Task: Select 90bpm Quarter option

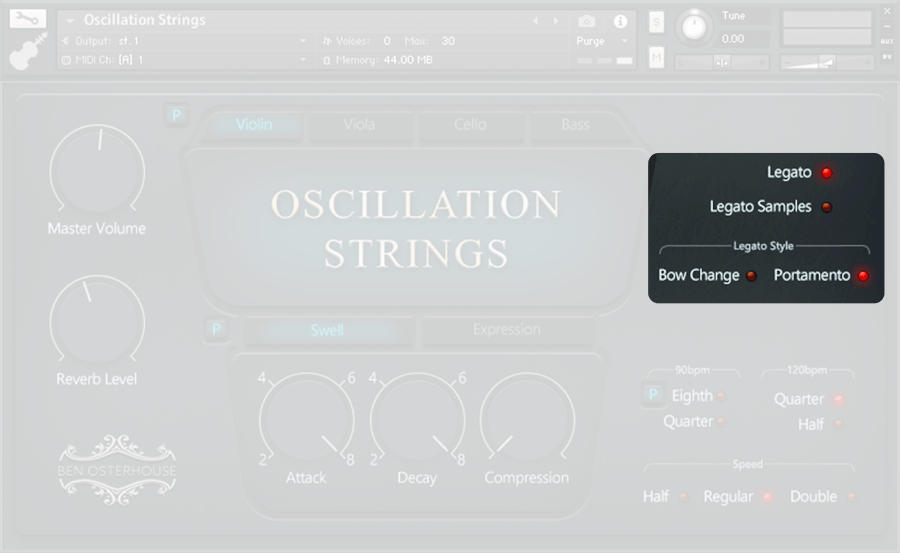Action: coord(721,422)
